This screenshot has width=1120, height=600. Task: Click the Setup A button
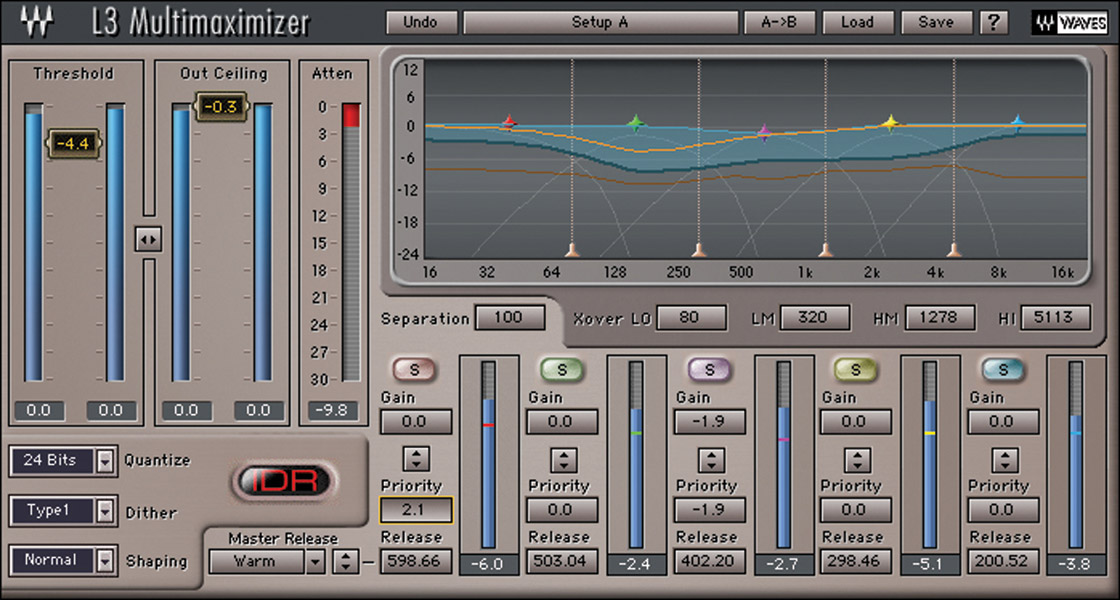[x=600, y=22]
